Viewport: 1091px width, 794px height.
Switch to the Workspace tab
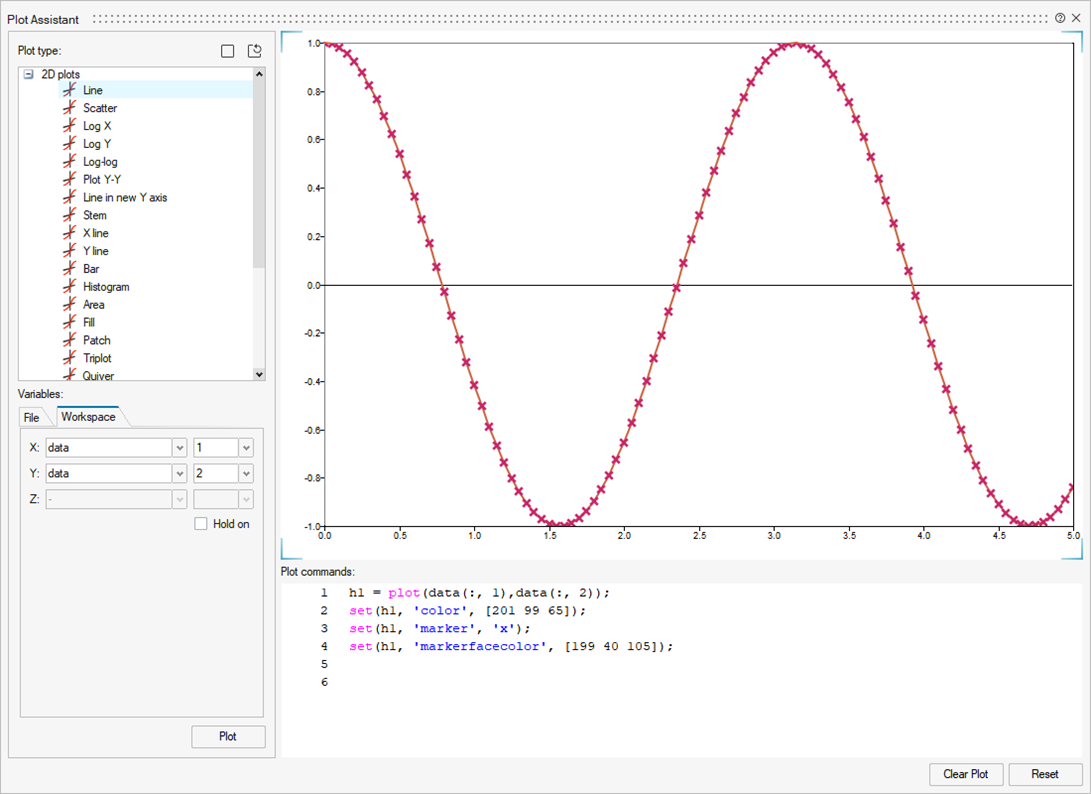click(x=88, y=417)
